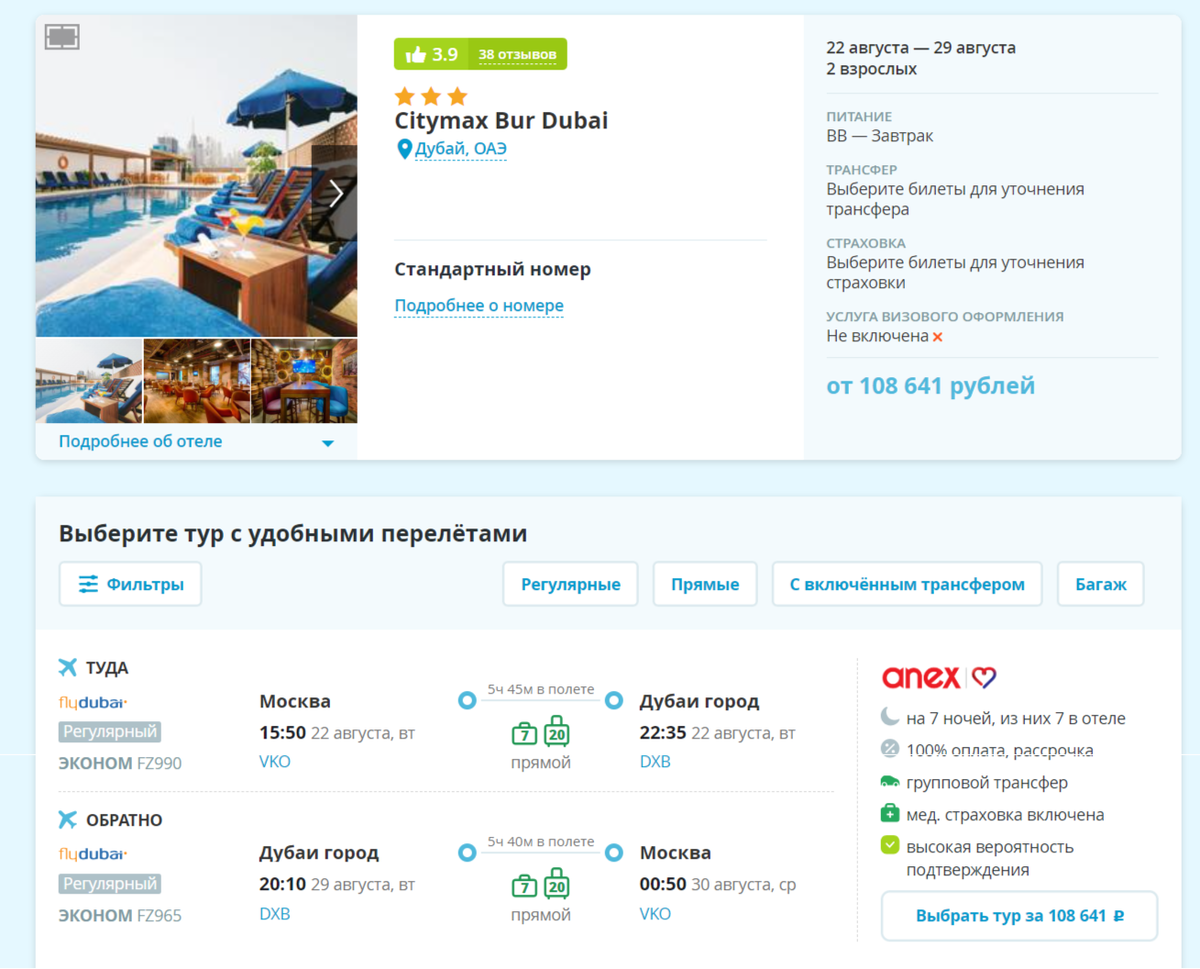Click flight number FZ965

159,916
